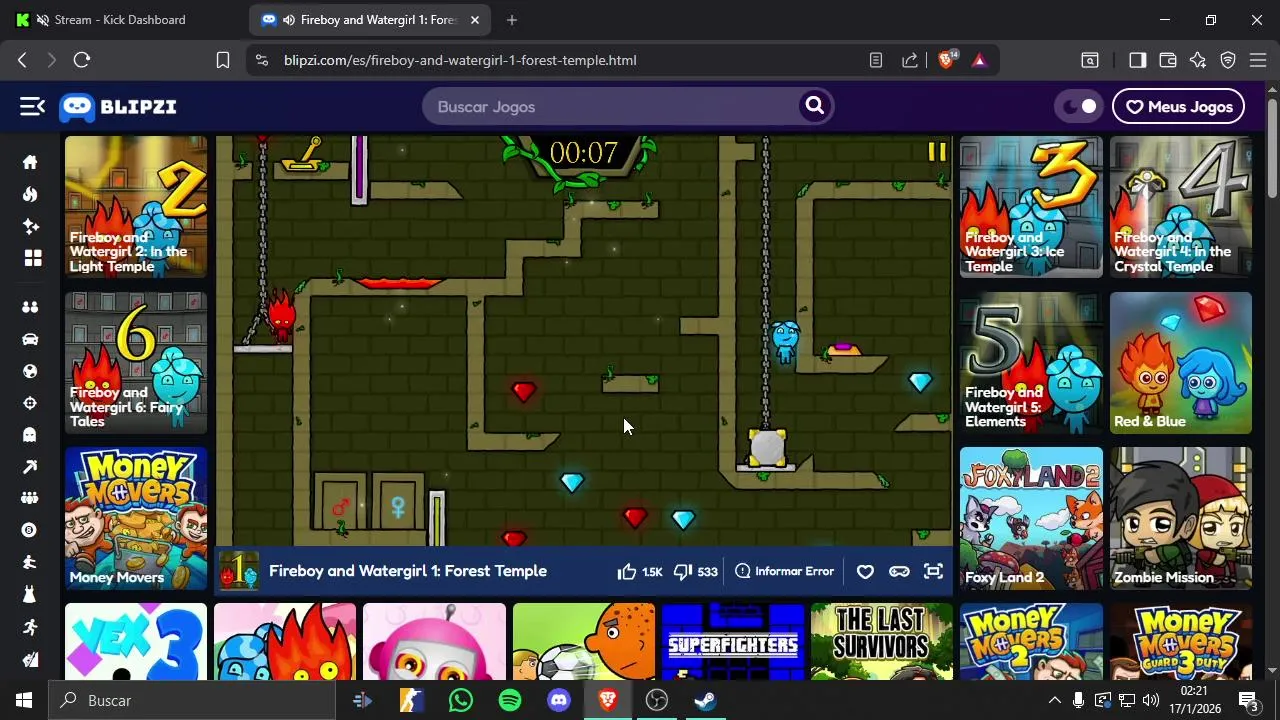Image resolution: width=1280 pixels, height=720 pixels.
Task: Open the sidebar running figure icon
Action: pyautogui.click(x=30, y=627)
